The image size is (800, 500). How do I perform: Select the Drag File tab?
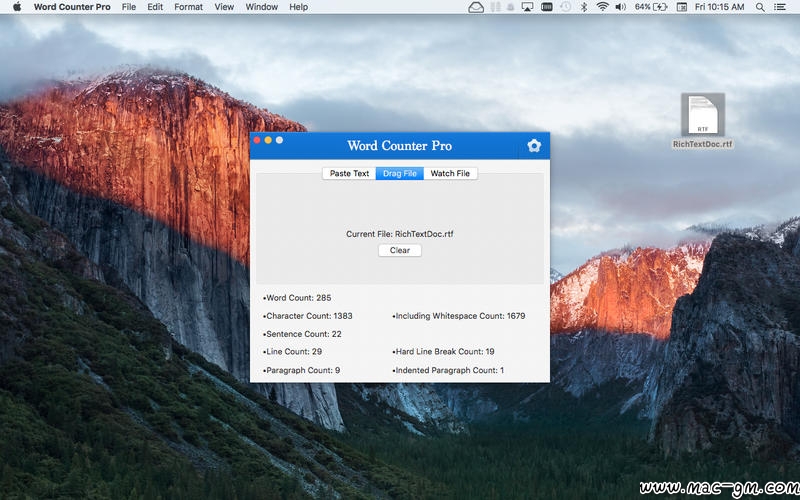click(x=399, y=173)
